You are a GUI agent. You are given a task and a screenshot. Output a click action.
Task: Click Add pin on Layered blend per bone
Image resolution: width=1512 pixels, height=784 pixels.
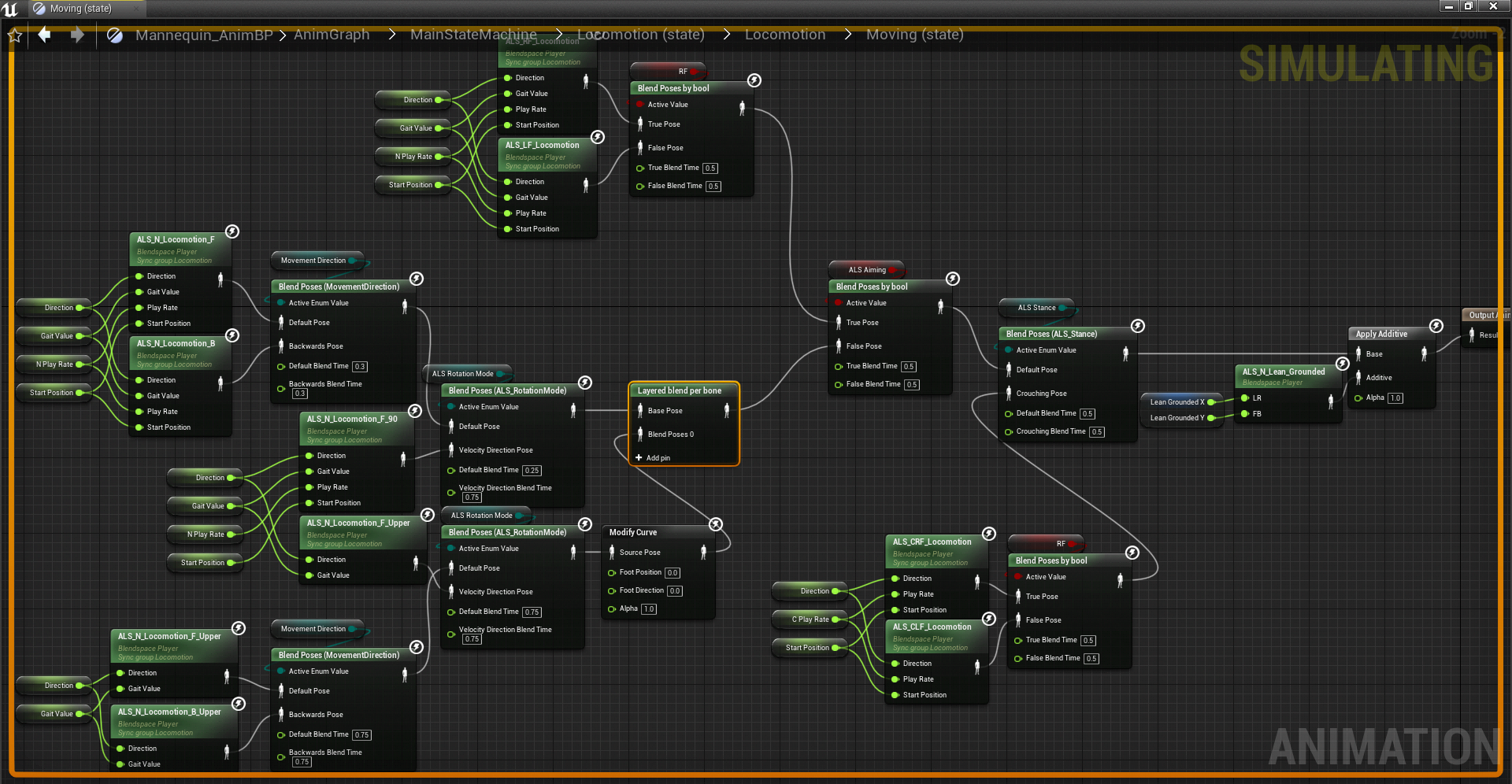653,457
